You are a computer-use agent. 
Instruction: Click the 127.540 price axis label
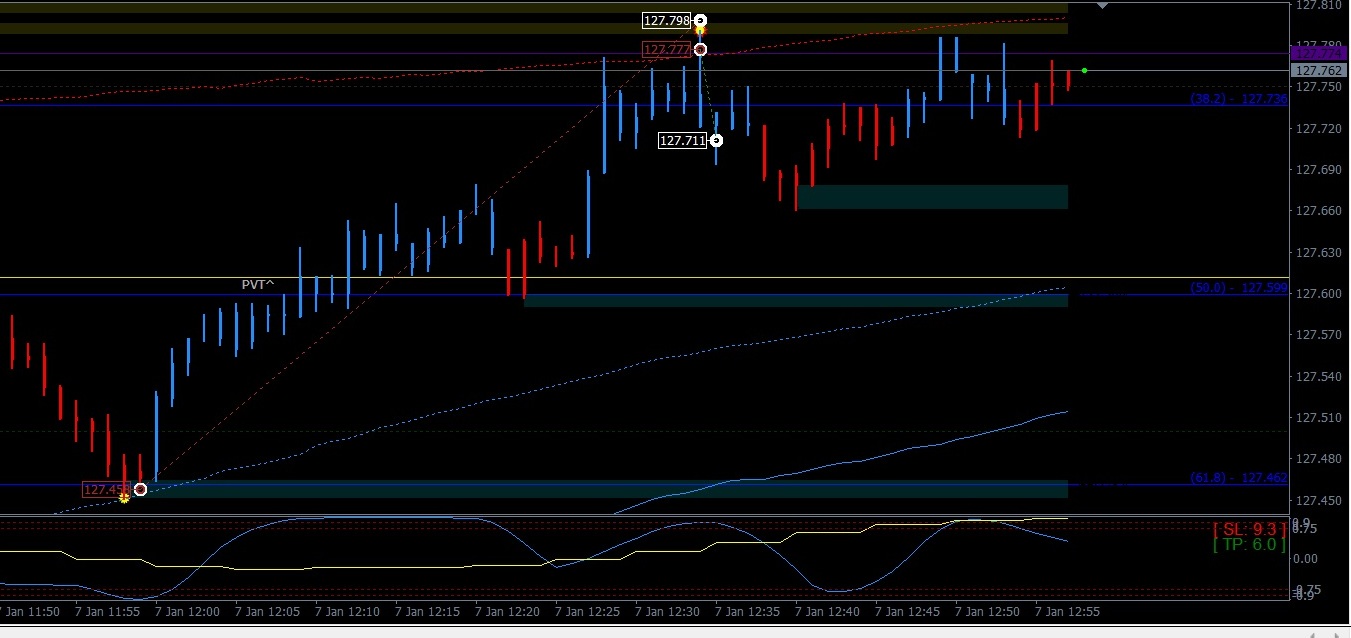(x=1318, y=377)
